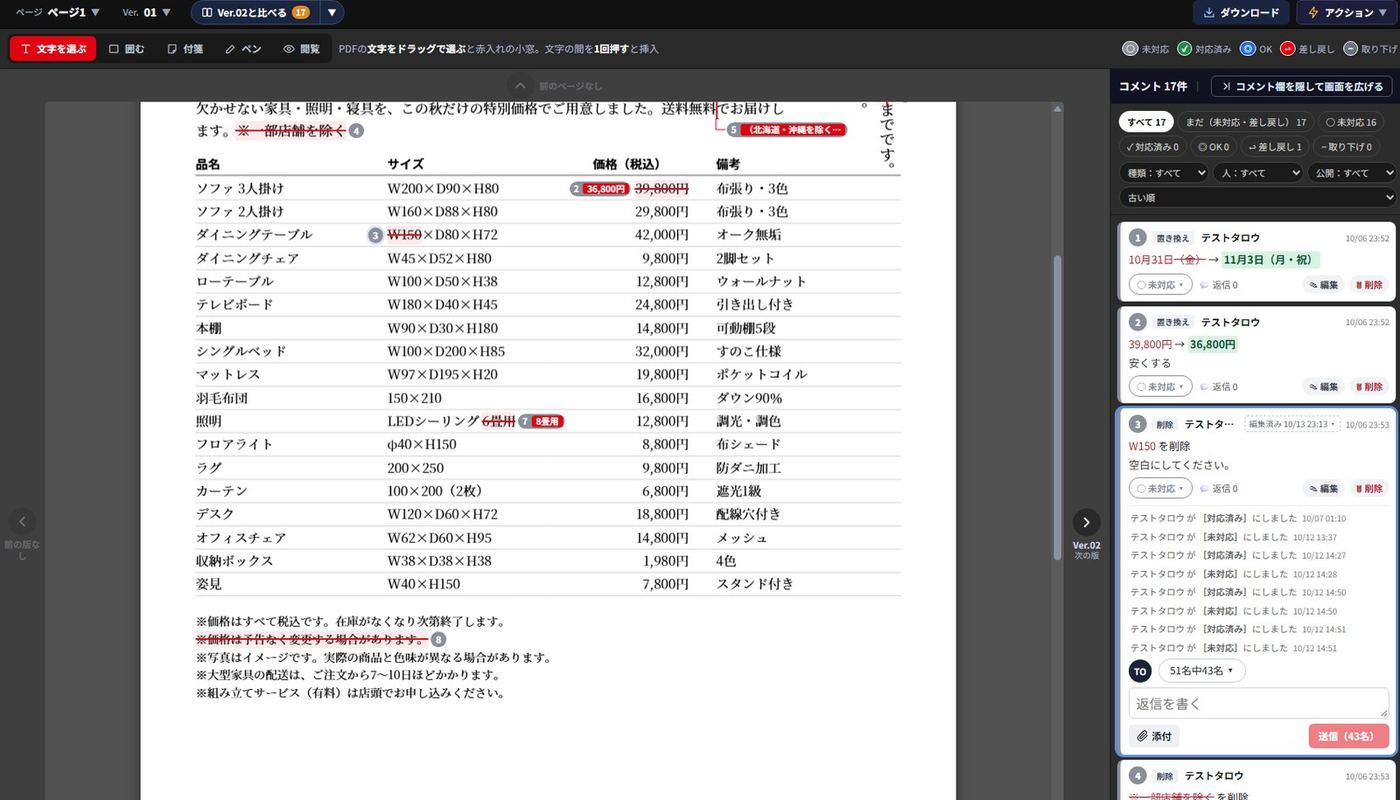Click the blue OK status icon

tap(1247, 48)
